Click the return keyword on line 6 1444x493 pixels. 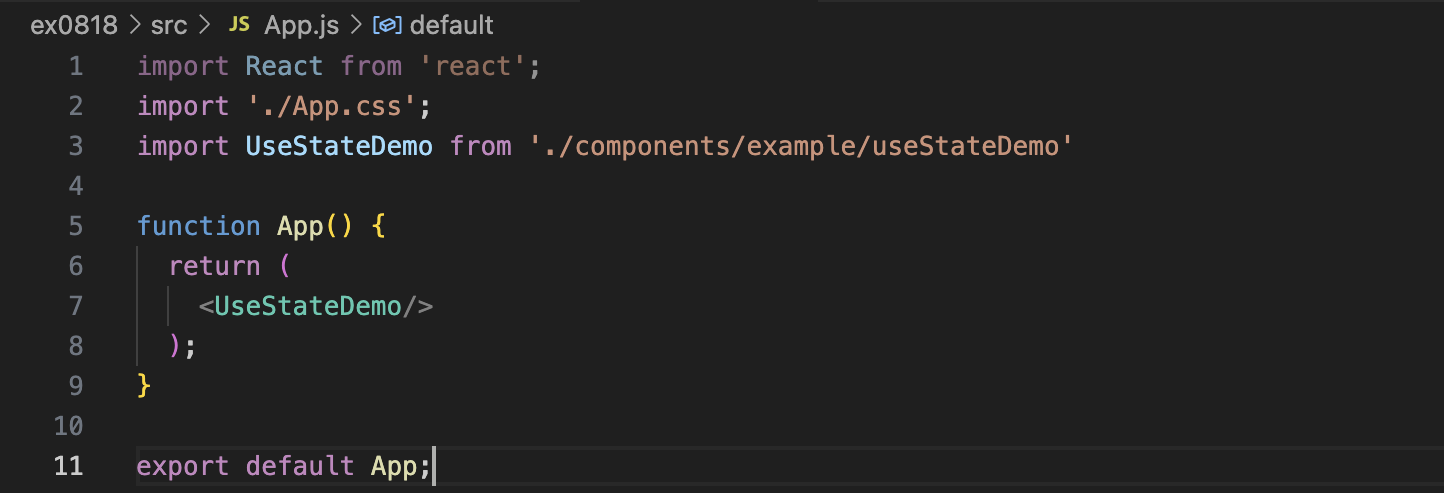point(215,266)
